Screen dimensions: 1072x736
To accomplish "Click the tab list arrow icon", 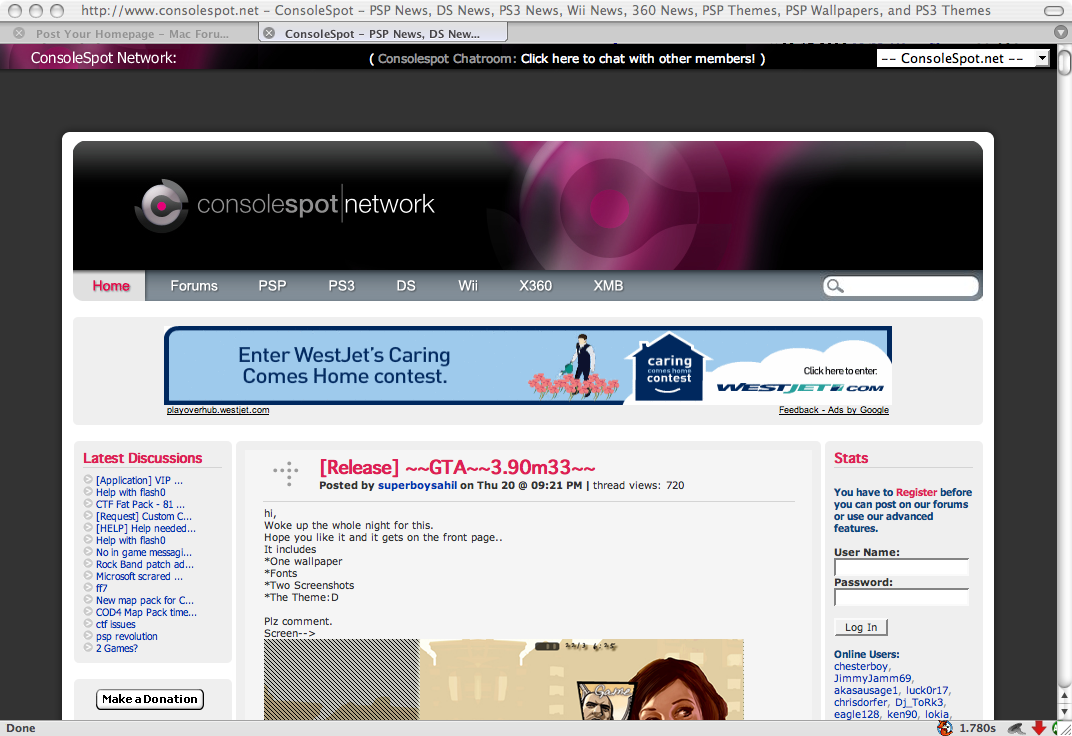I will [1060, 32].
